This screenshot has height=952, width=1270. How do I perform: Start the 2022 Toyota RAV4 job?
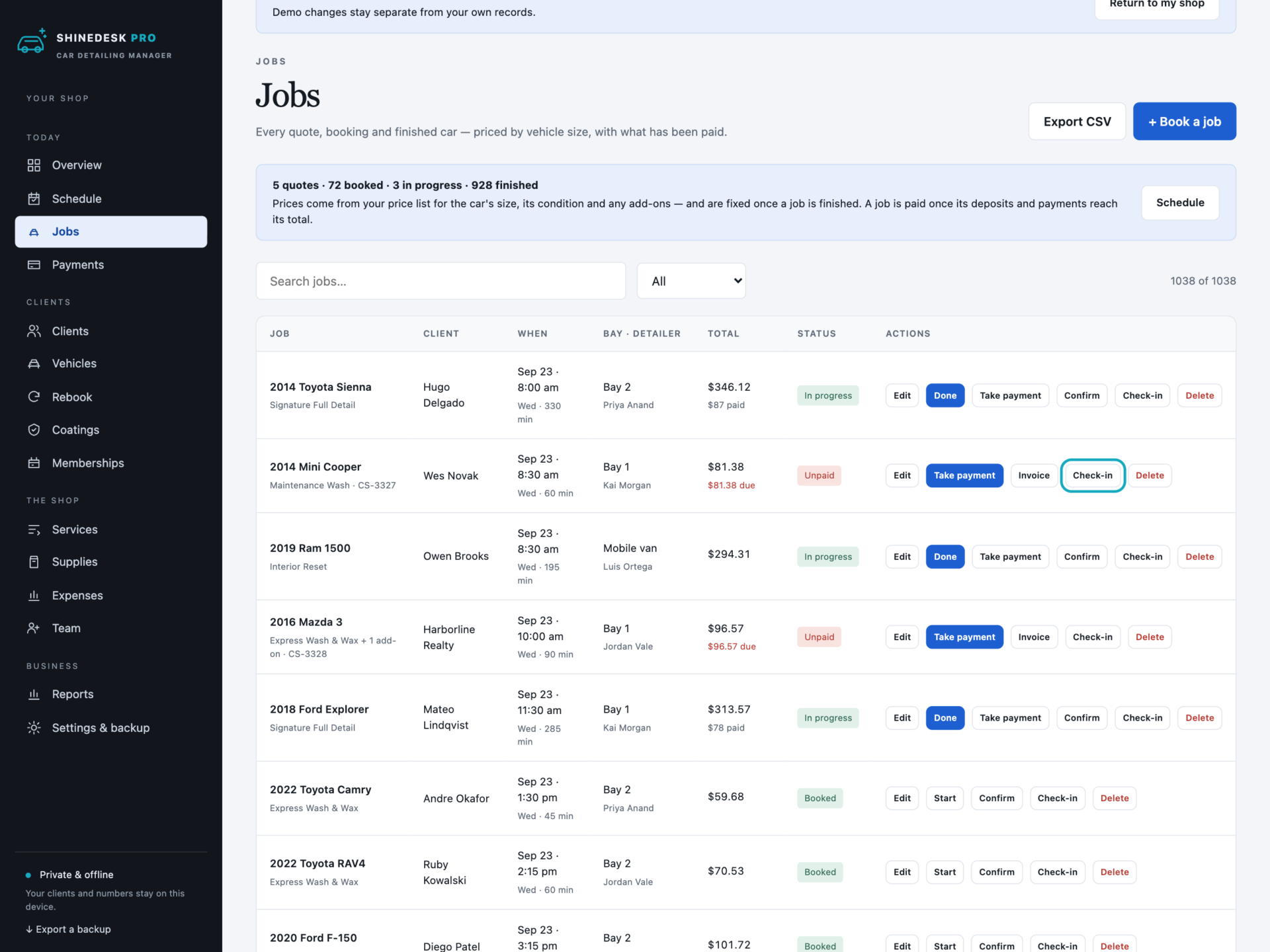coord(945,872)
